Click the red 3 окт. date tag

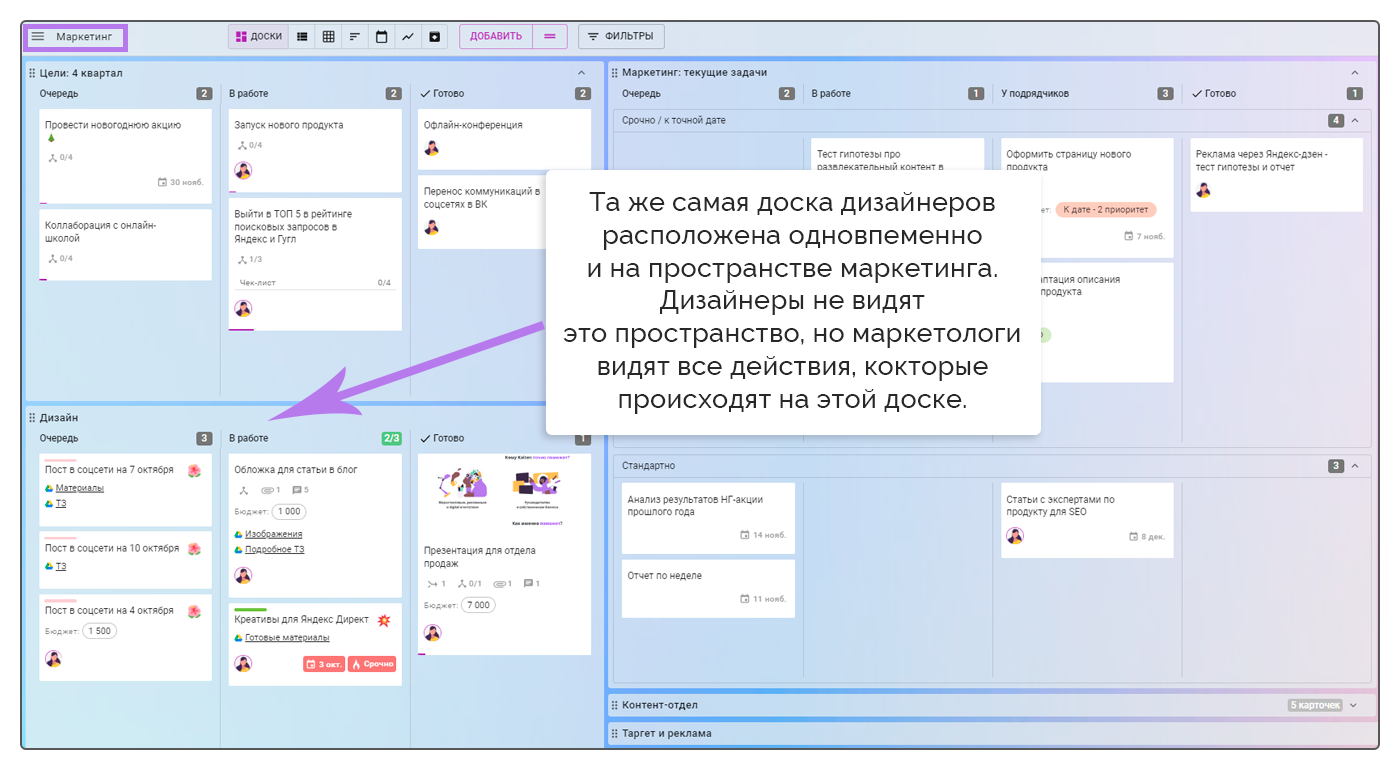coord(324,664)
